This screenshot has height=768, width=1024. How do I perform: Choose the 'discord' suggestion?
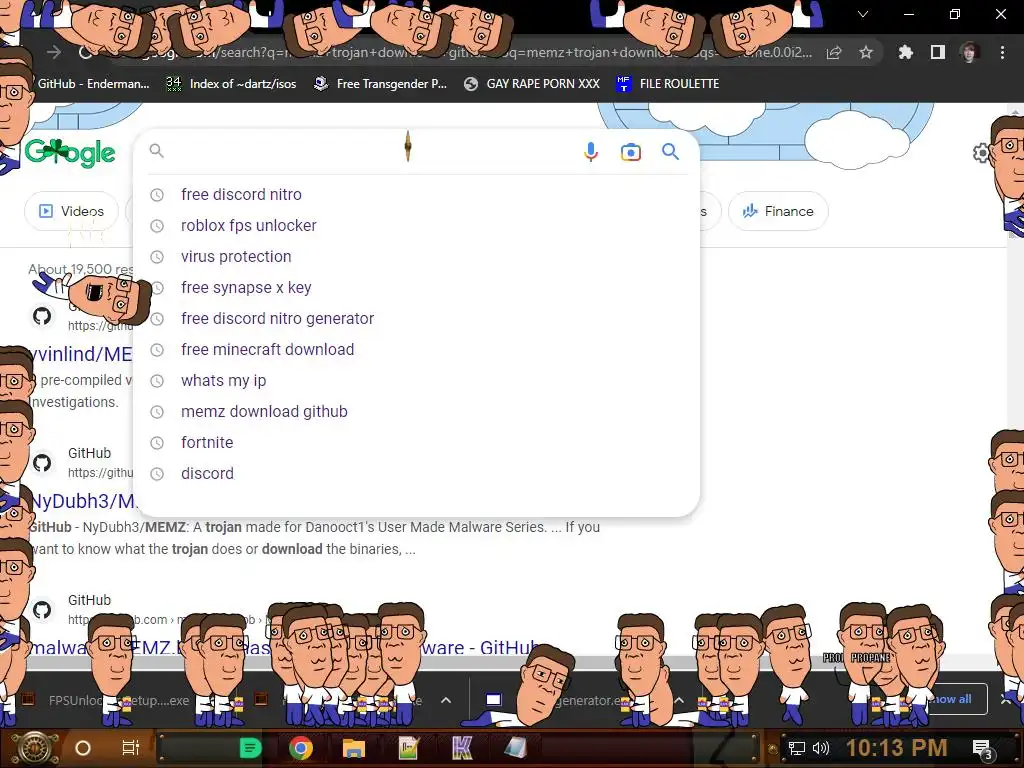point(416,473)
